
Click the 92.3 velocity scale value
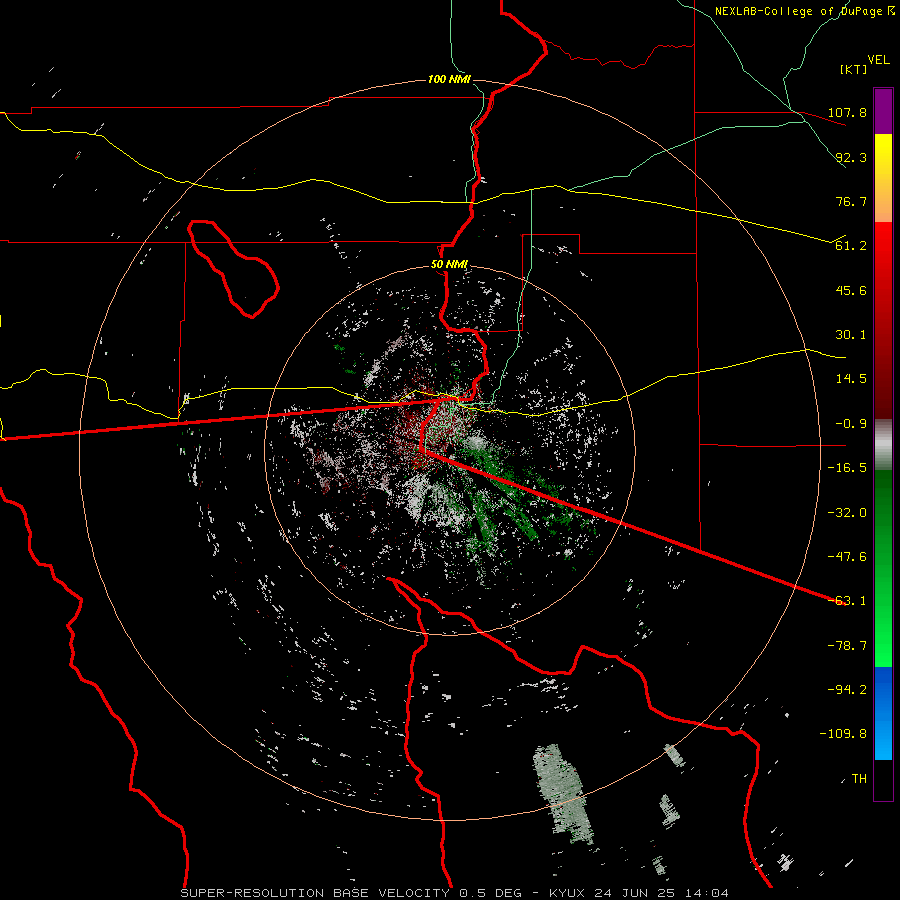[x=851, y=157]
